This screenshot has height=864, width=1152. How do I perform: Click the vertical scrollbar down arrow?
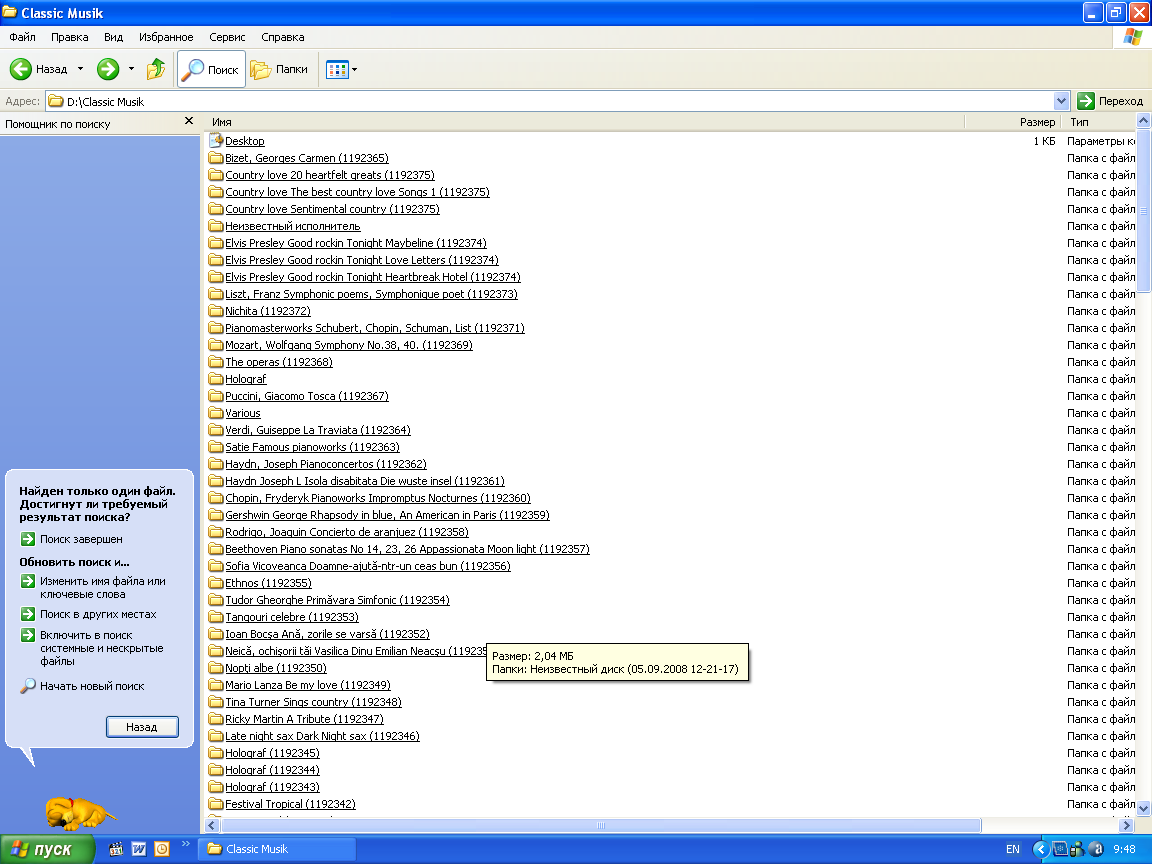point(1143,809)
